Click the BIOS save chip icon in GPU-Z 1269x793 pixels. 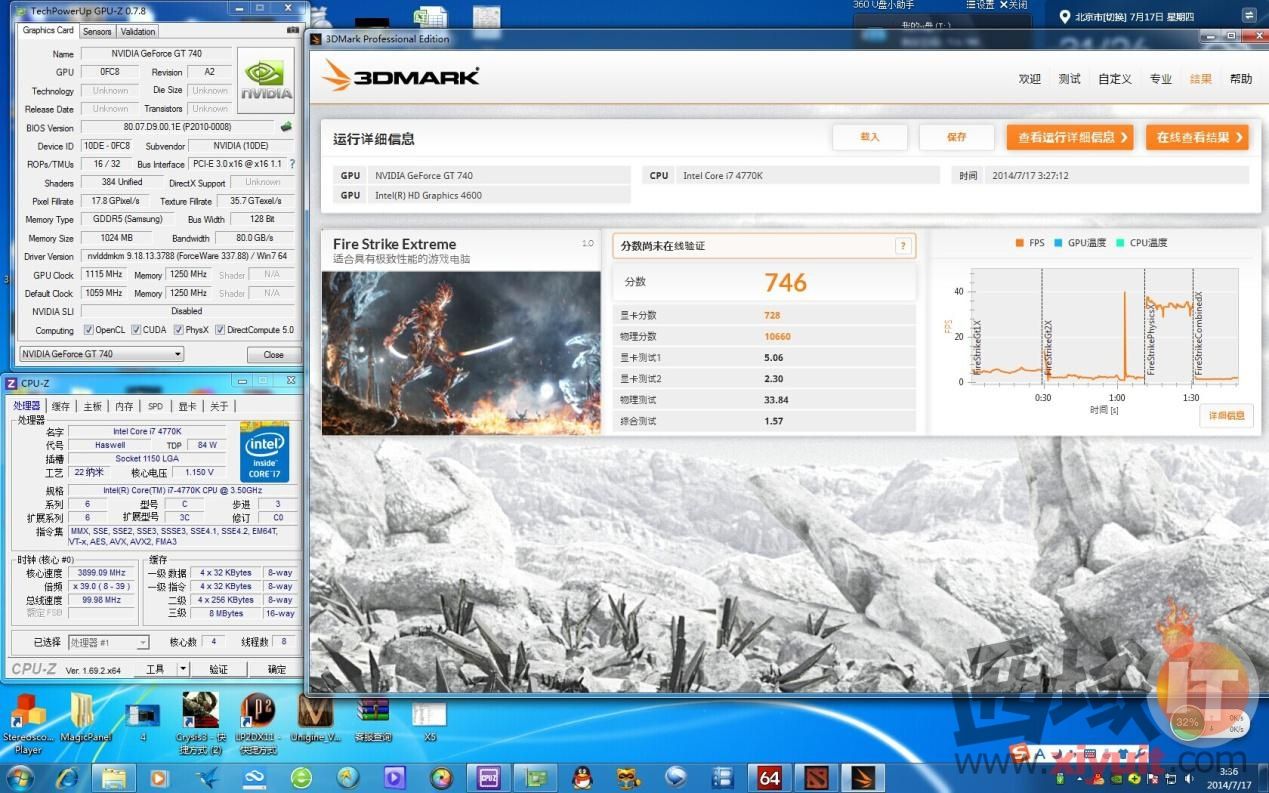[286, 127]
